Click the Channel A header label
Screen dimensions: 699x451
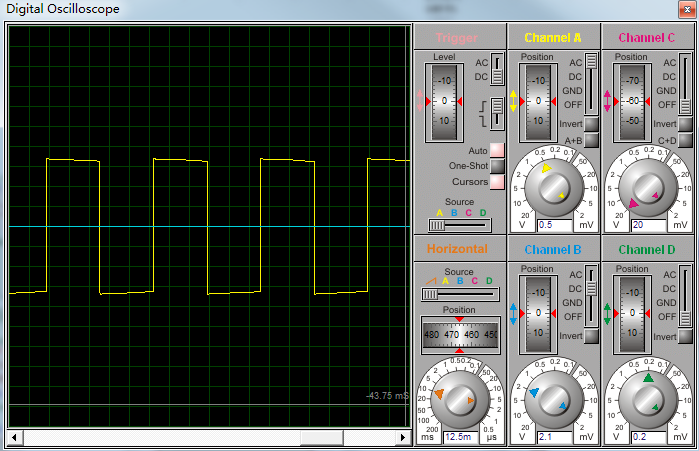pyautogui.click(x=553, y=38)
